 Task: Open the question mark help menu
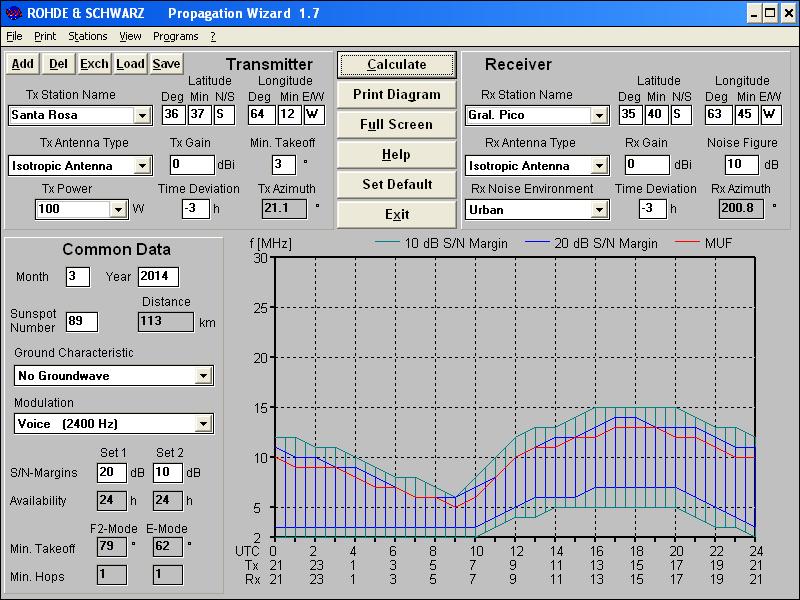[213, 36]
